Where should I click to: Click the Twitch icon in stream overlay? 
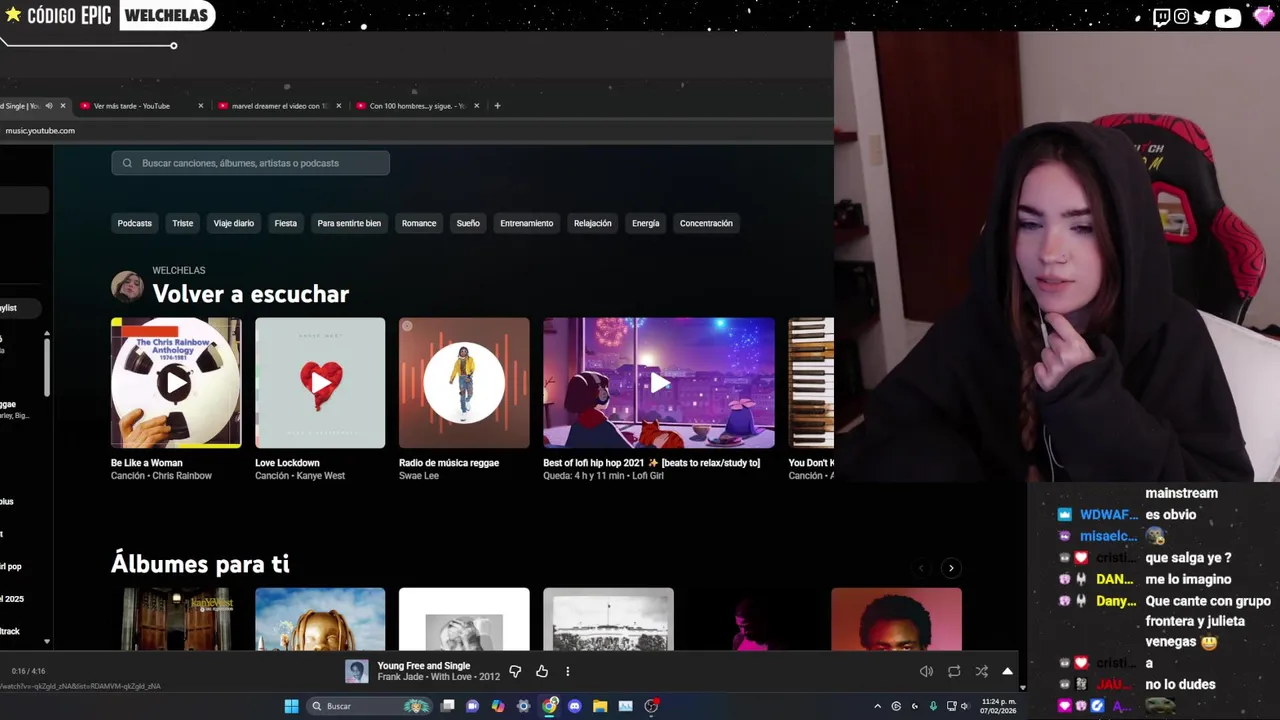[x=1161, y=16]
